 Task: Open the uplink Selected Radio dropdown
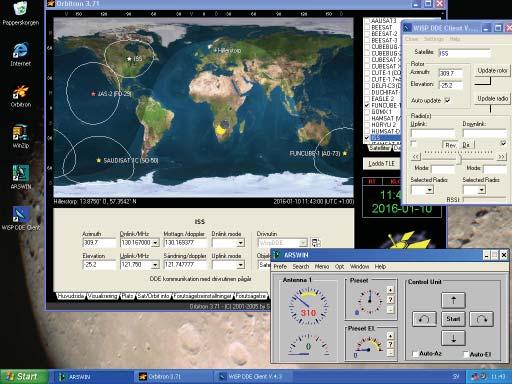click(429, 190)
